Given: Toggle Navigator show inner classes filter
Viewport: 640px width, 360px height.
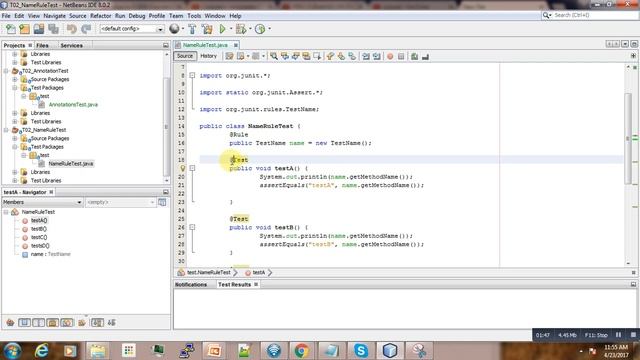Looking at the screenshot, I should coord(67,323).
